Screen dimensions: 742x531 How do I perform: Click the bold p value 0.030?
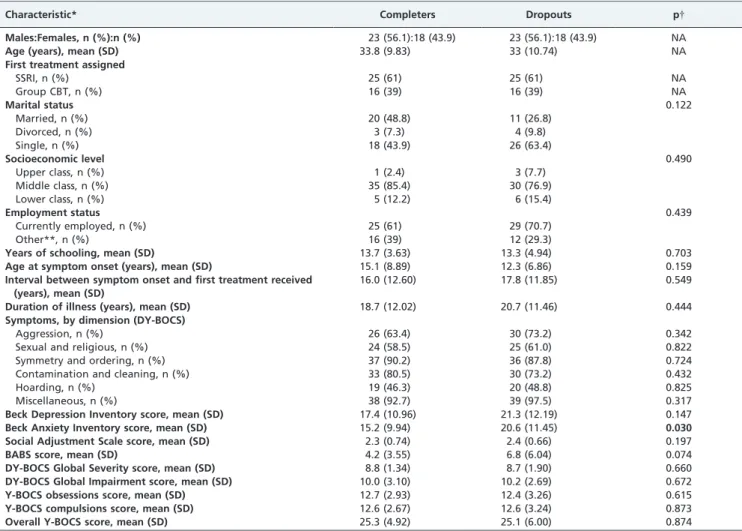pos(679,428)
